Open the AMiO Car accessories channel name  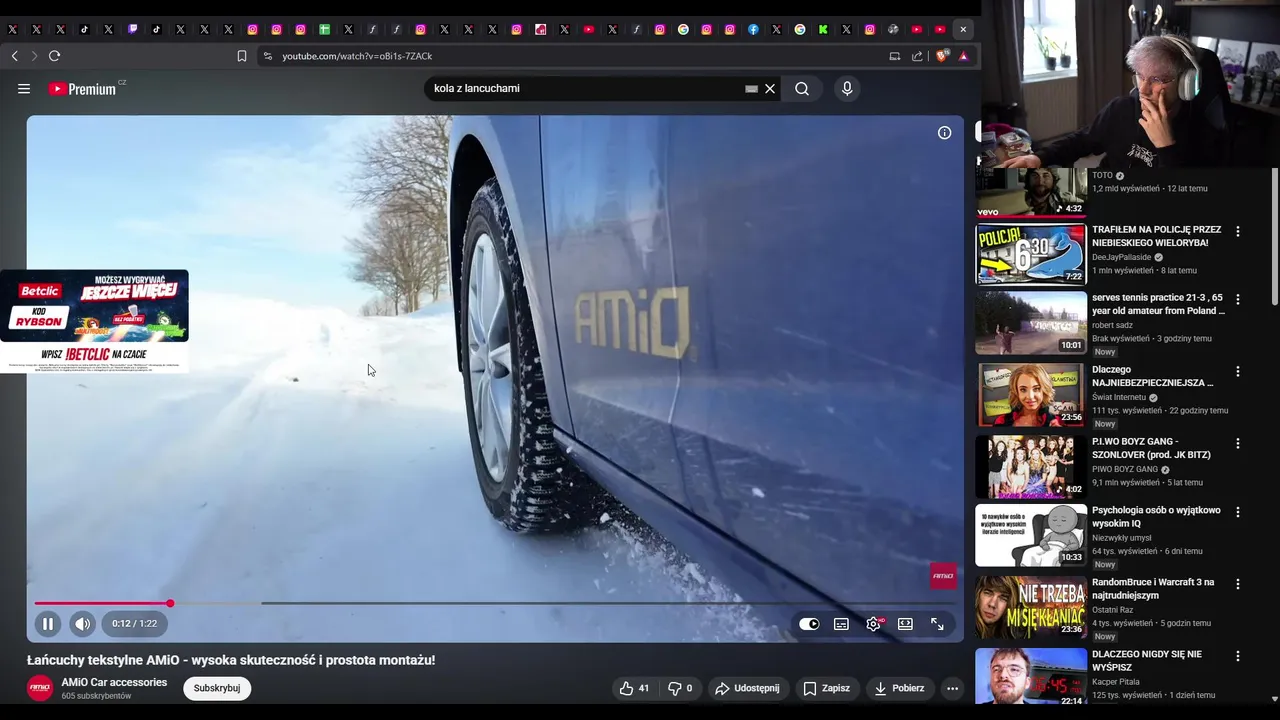tap(114, 682)
